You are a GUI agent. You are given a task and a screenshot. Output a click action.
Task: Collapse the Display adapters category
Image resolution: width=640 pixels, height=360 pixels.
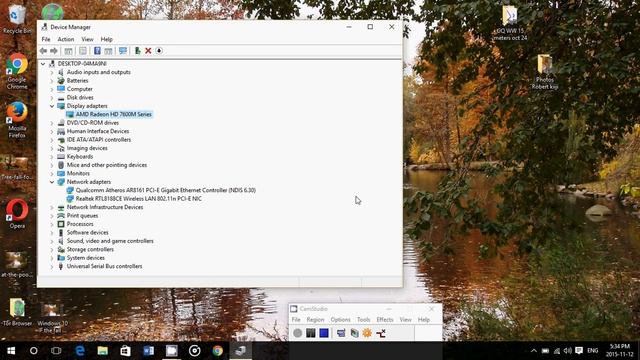point(52,106)
